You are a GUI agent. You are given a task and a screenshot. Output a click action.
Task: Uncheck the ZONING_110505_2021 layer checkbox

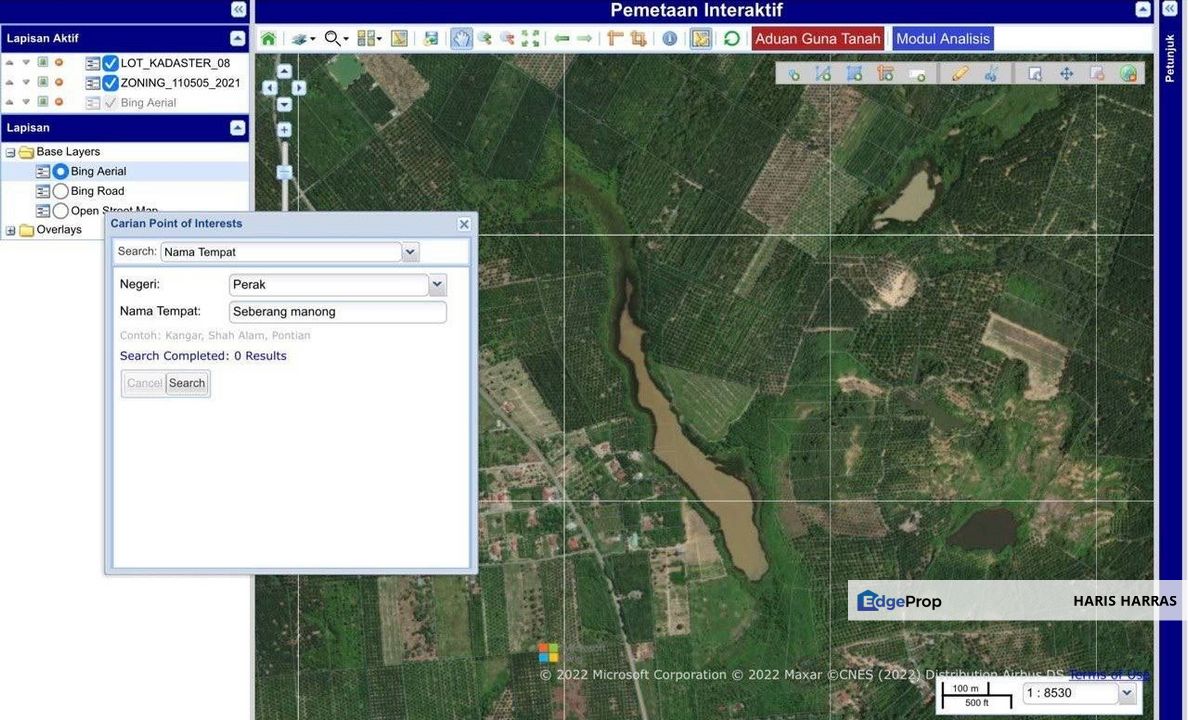tap(110, 83)
